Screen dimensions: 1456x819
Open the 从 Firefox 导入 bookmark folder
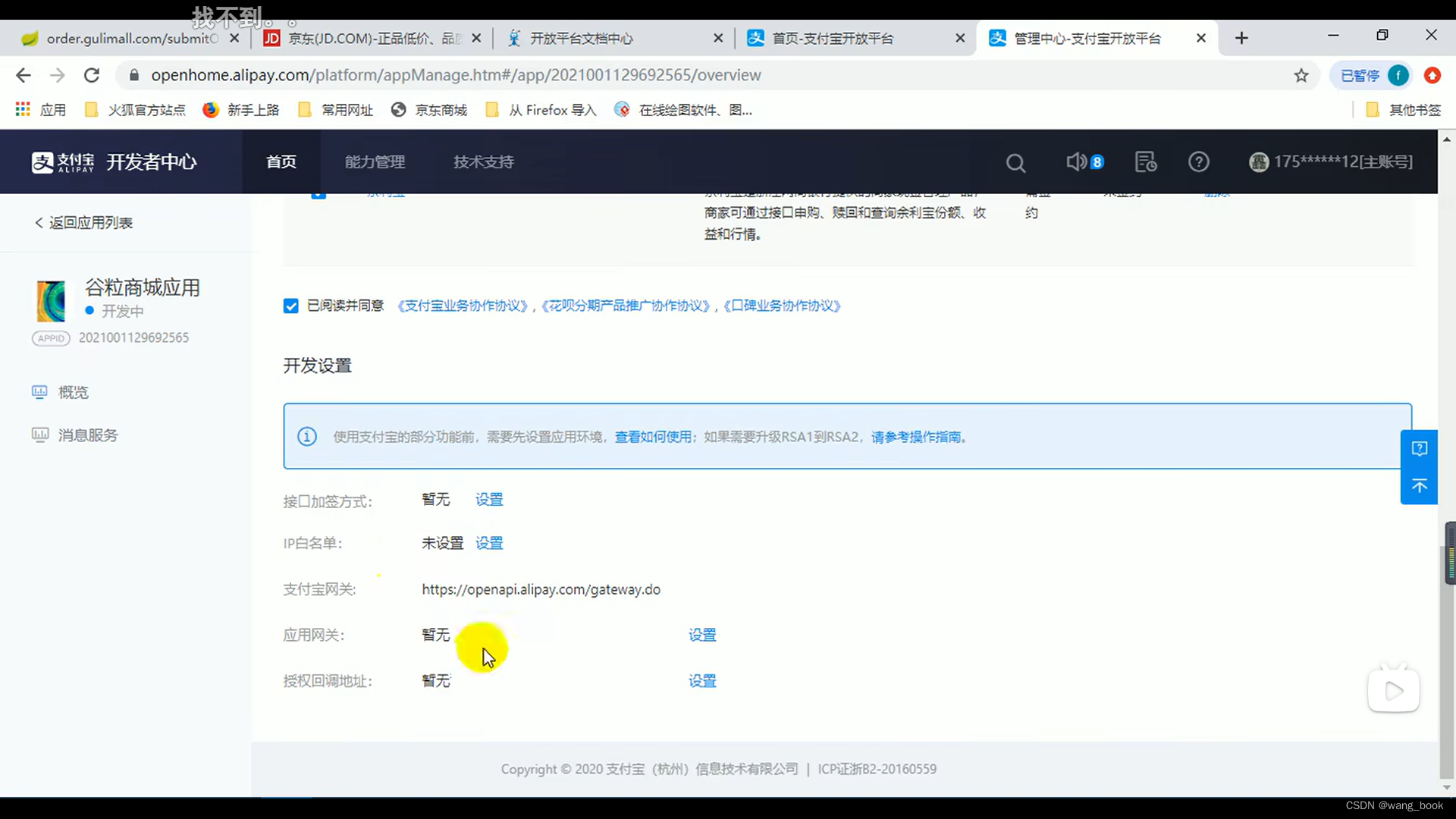pyautogui.click(x=541, y=110)
